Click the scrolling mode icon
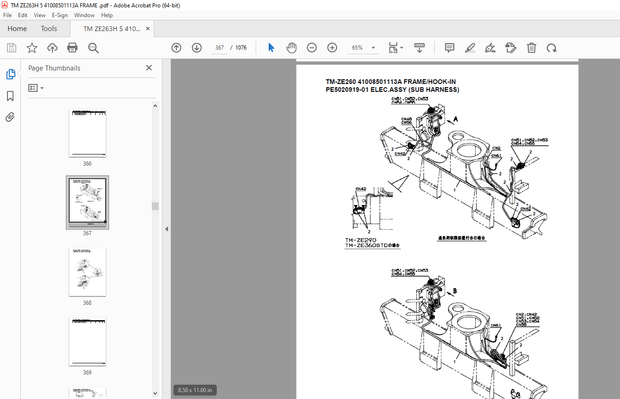 pyautogui.click(x=420, y=48)
